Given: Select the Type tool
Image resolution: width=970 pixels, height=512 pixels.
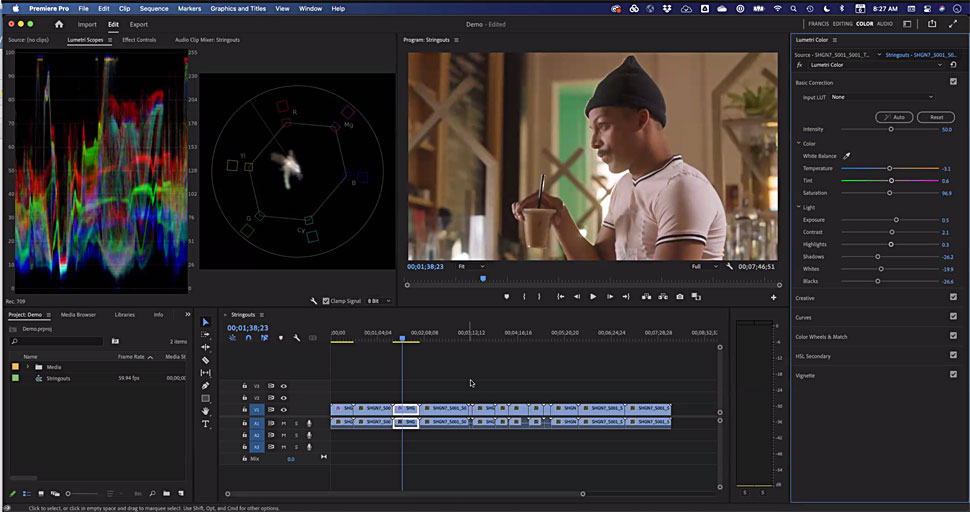Looking at the screenshot, I should pos(206,424).
